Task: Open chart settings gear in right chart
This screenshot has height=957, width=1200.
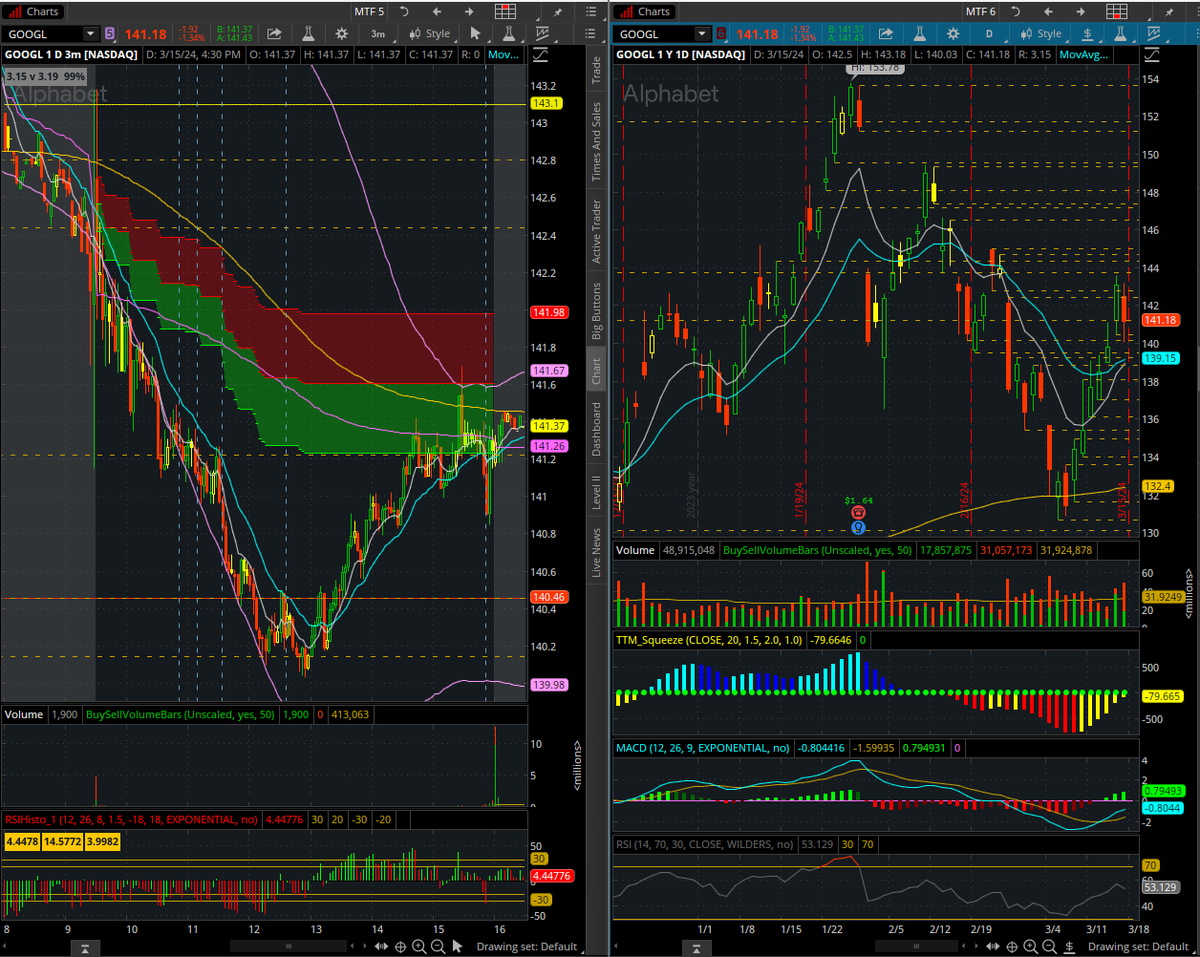Action: (x=953, y=34)
